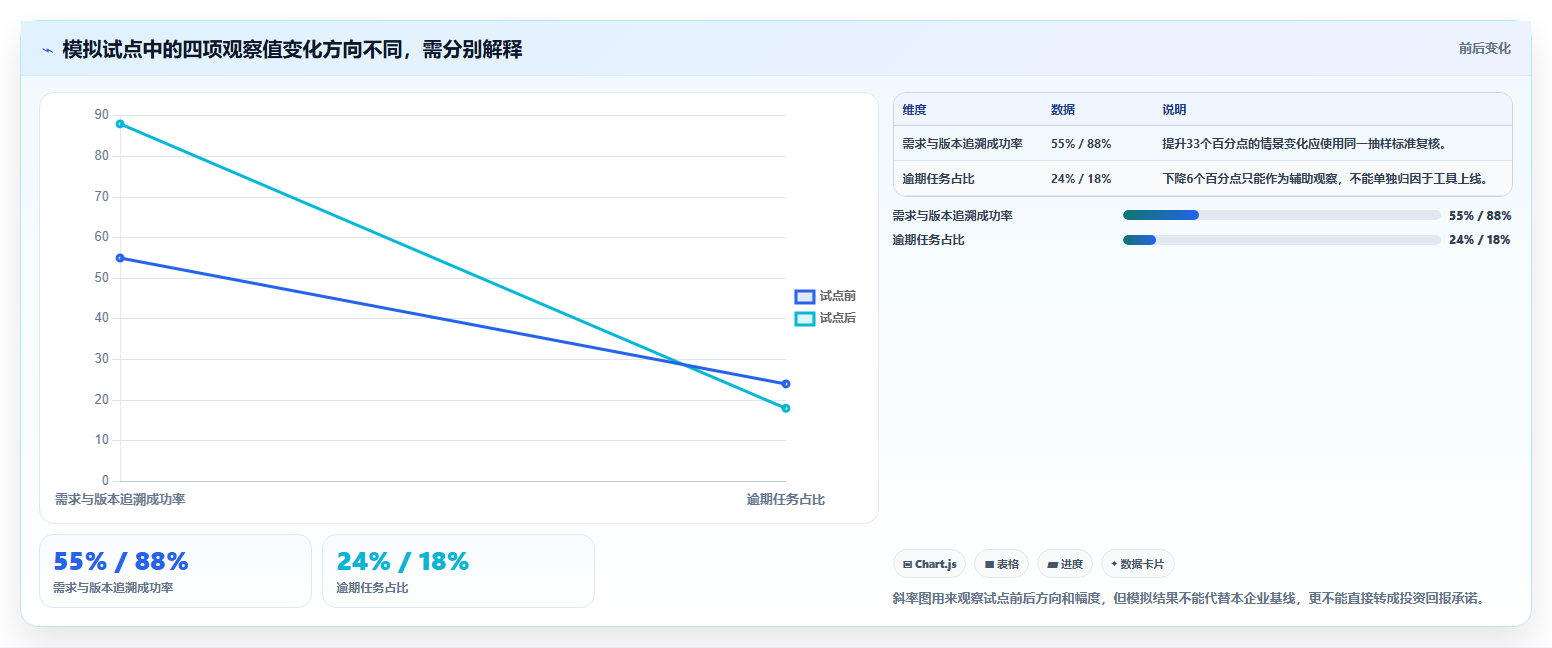Image resolution: width=1552 pixels, height=648 pixels.
Task: Select the 数据卡片 chip
Action: point(1138,564)
